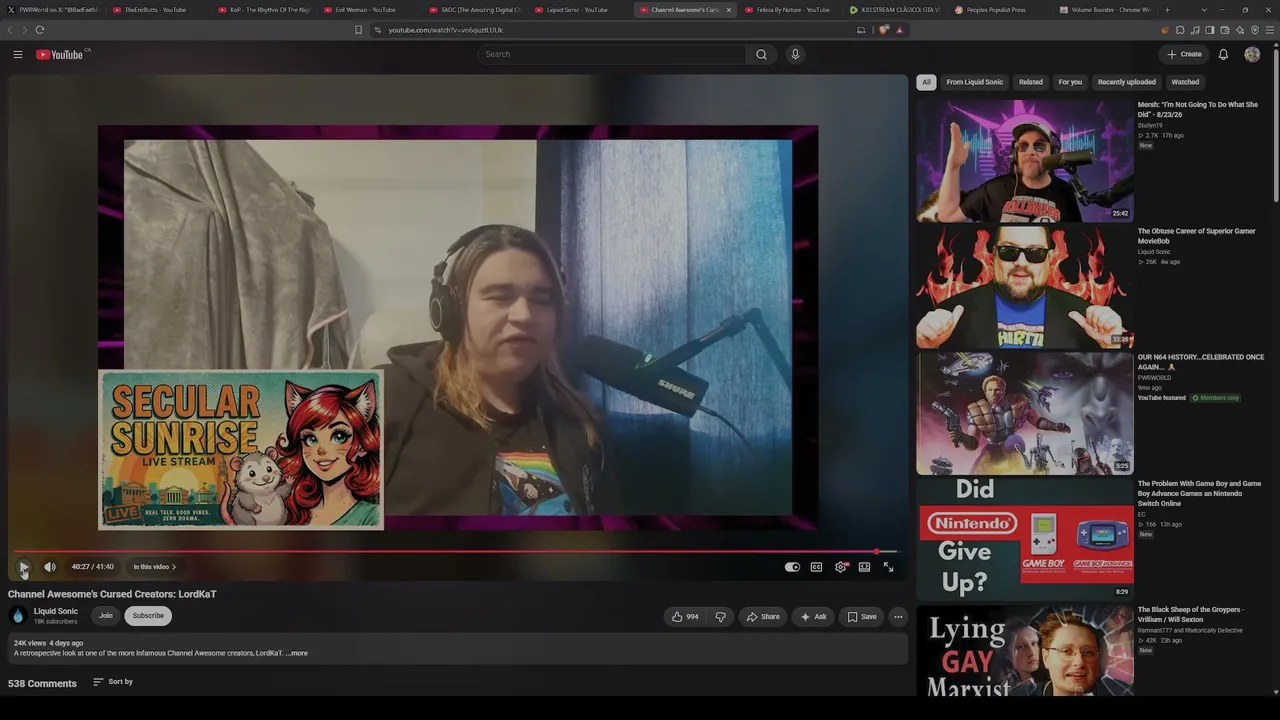Select the All filter chip
The image size is (1280, 720).
[x=926, y=82]
